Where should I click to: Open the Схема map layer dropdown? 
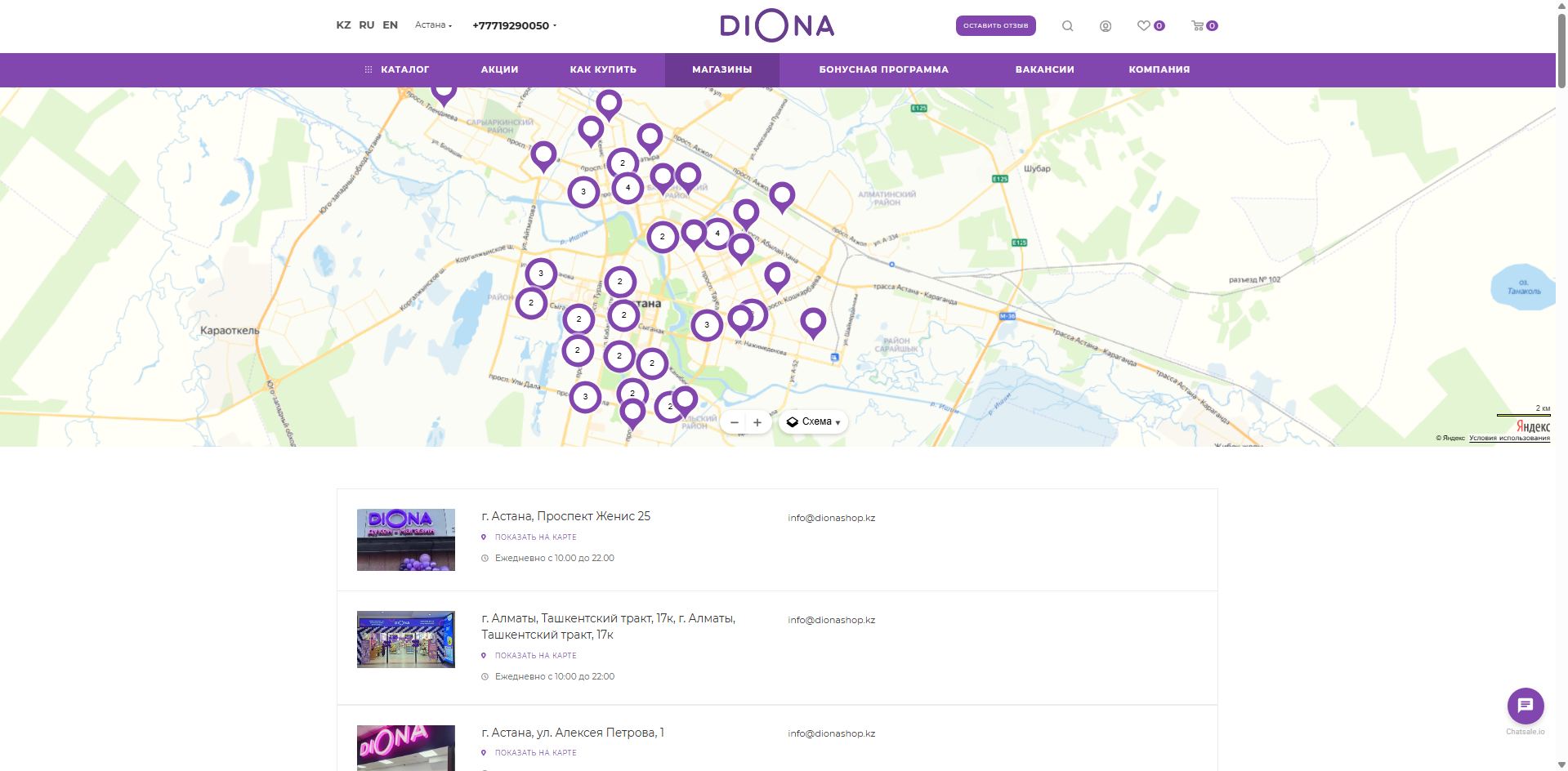click(x=813, y=422)
